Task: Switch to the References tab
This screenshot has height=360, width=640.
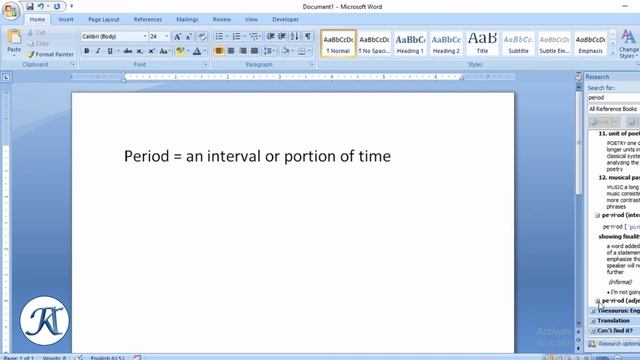Action: tap(148, 19)
